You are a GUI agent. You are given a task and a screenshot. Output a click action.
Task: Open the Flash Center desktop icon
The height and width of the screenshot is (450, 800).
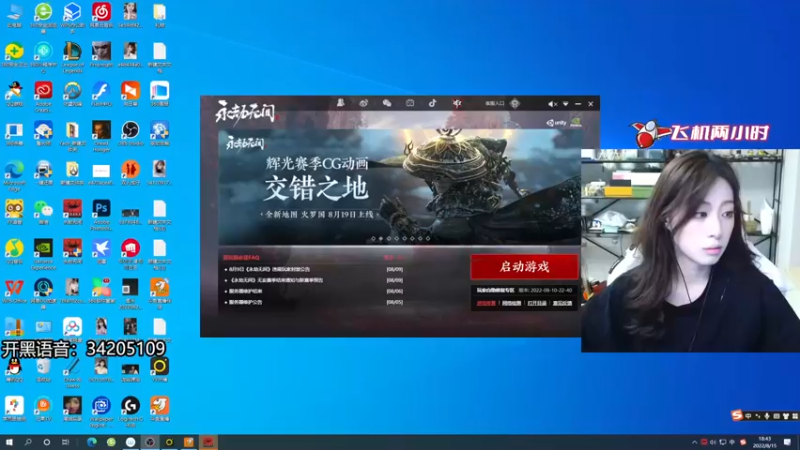[x=102, y=94]
